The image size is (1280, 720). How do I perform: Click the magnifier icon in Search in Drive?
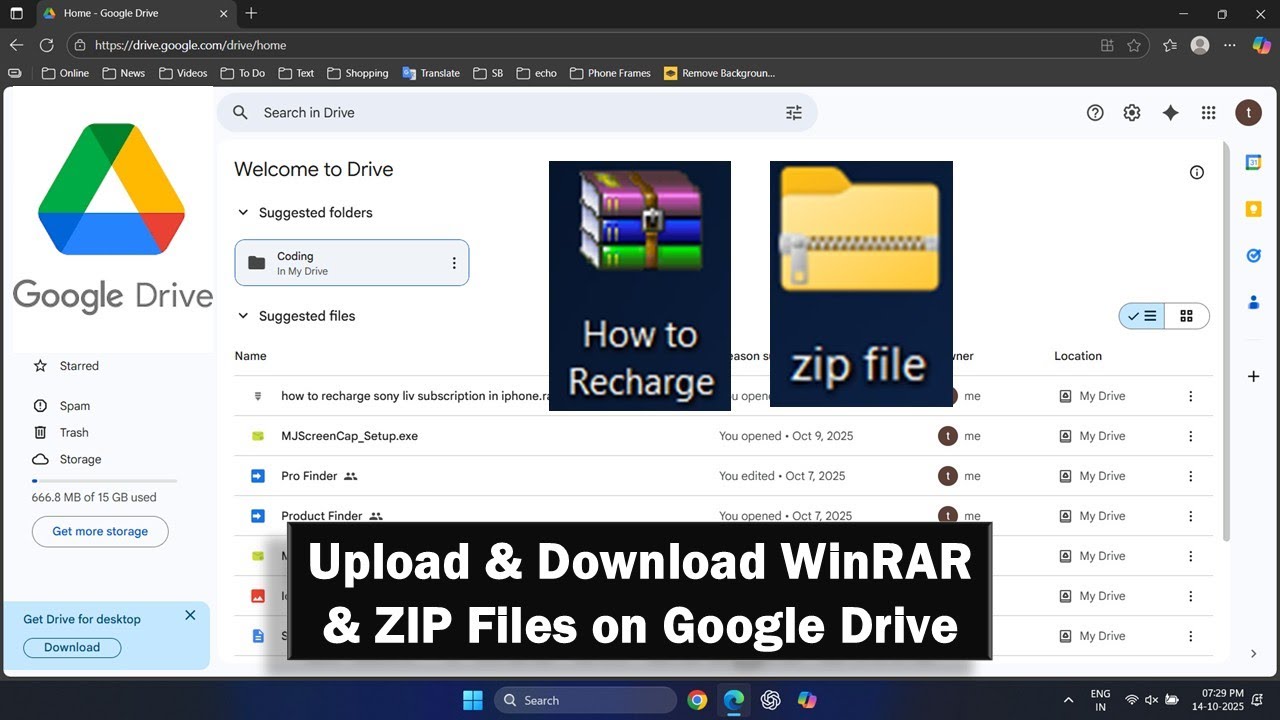[240, 113]
